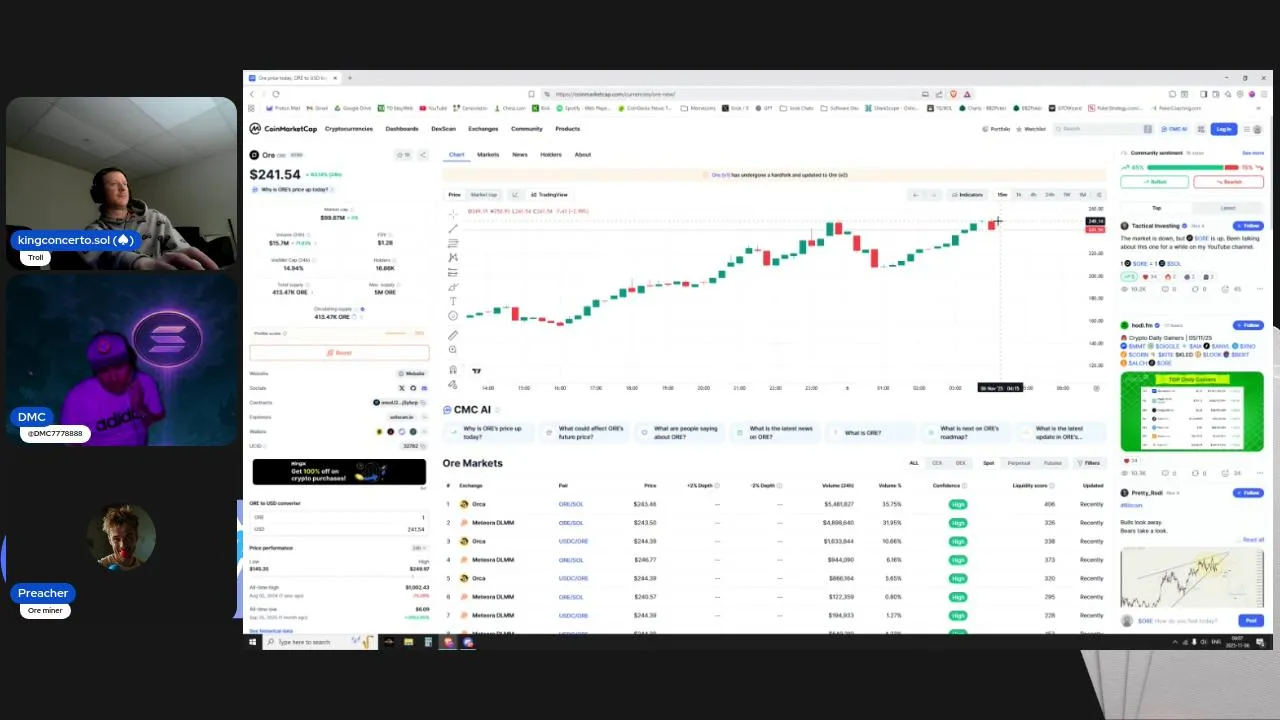This screenshot has height=720, width=1280.
Task: Filter markets by DEX
Action: pos(961,463)
